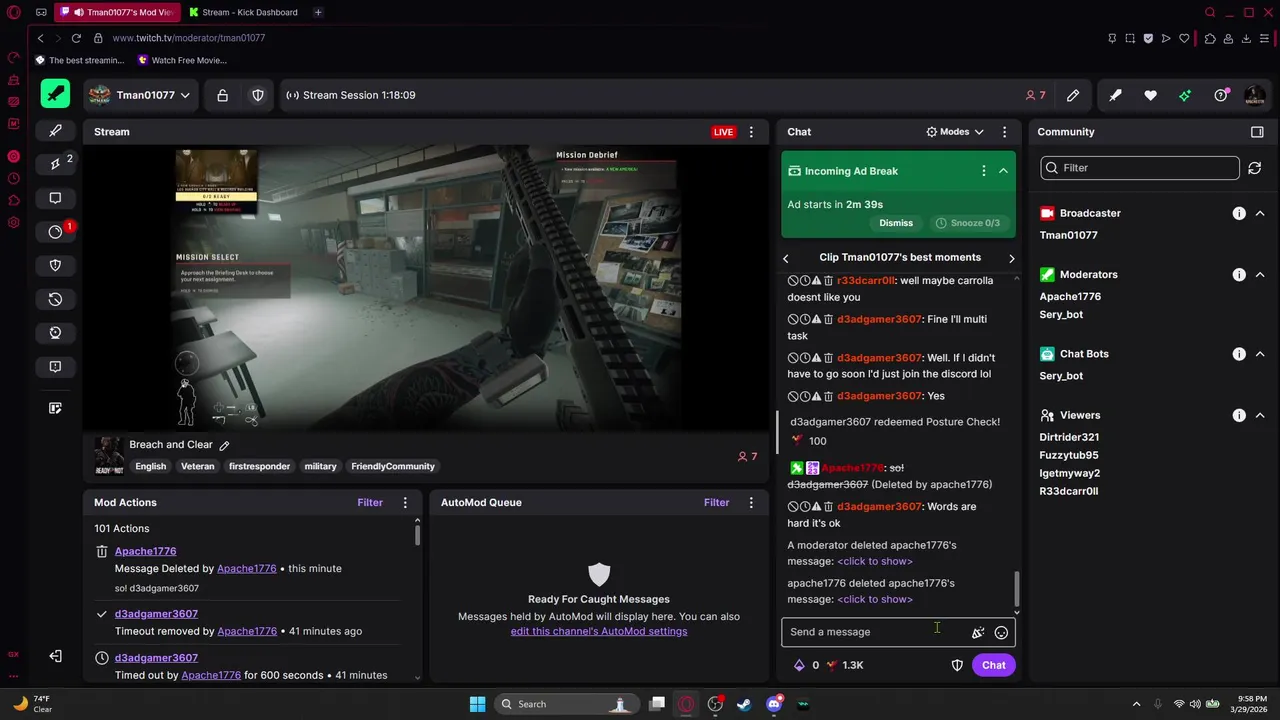The height and width of the screenshot is (720, 1280).
Task: Click the report message sidebar icon
Action: click(x=55, y=367)
